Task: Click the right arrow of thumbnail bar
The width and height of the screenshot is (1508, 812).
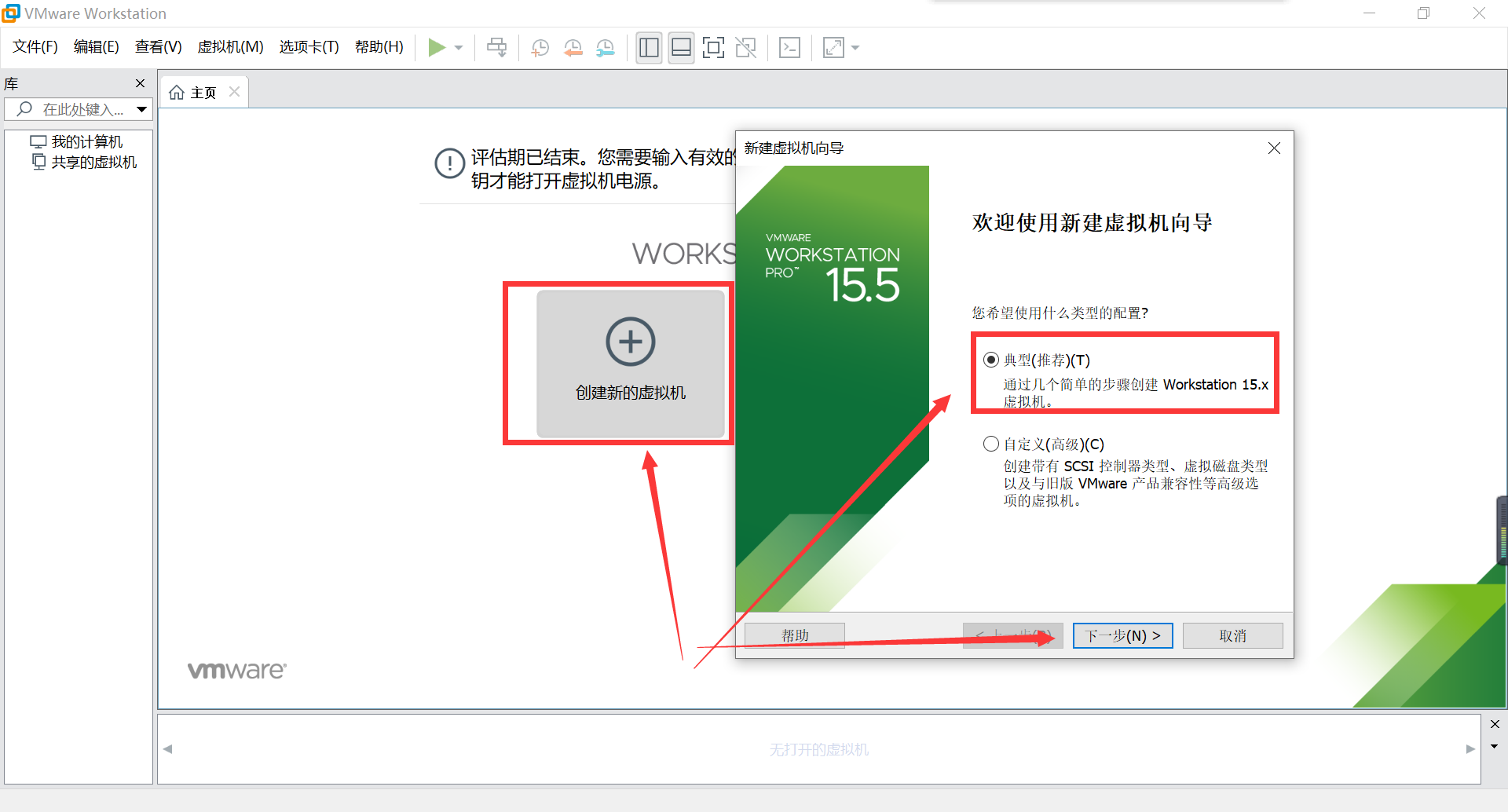Action: coord(1470,749)
